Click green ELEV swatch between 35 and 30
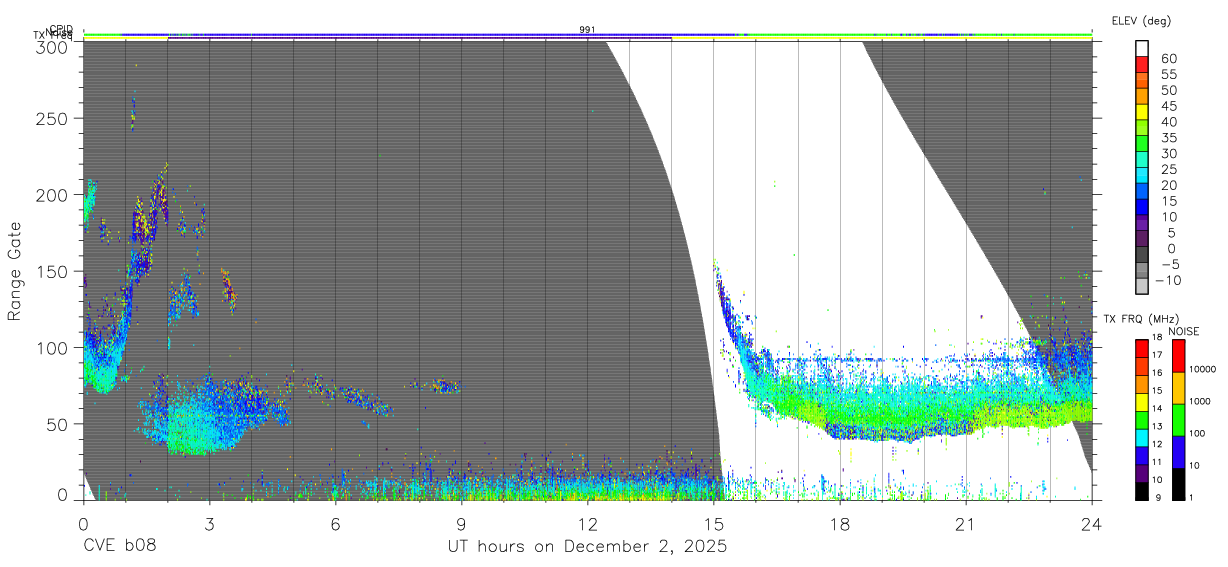1228x567 pixels. [1142, 144]
